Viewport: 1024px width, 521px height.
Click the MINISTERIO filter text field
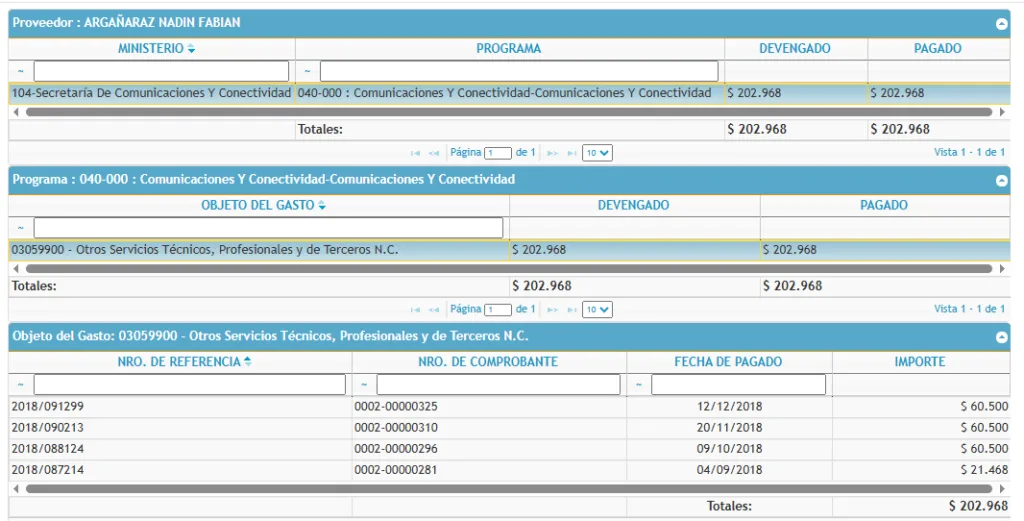coord(161,72)
